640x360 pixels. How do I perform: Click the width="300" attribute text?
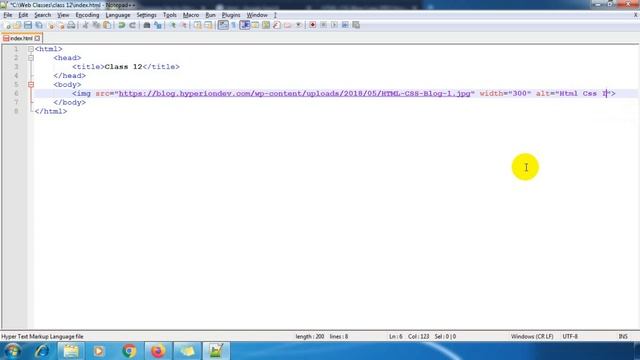(505, 93)
